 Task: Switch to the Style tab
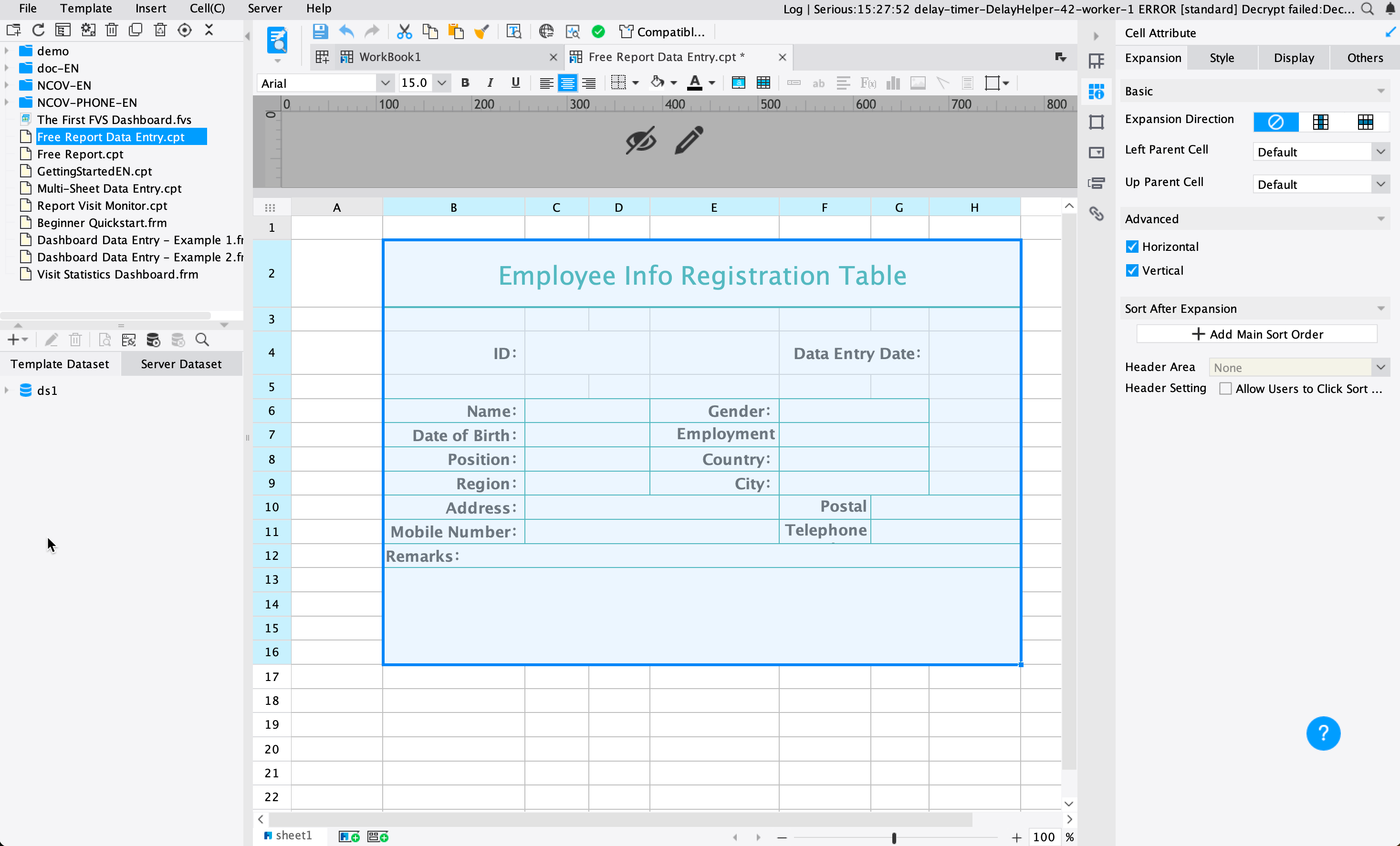point(1222,58)
